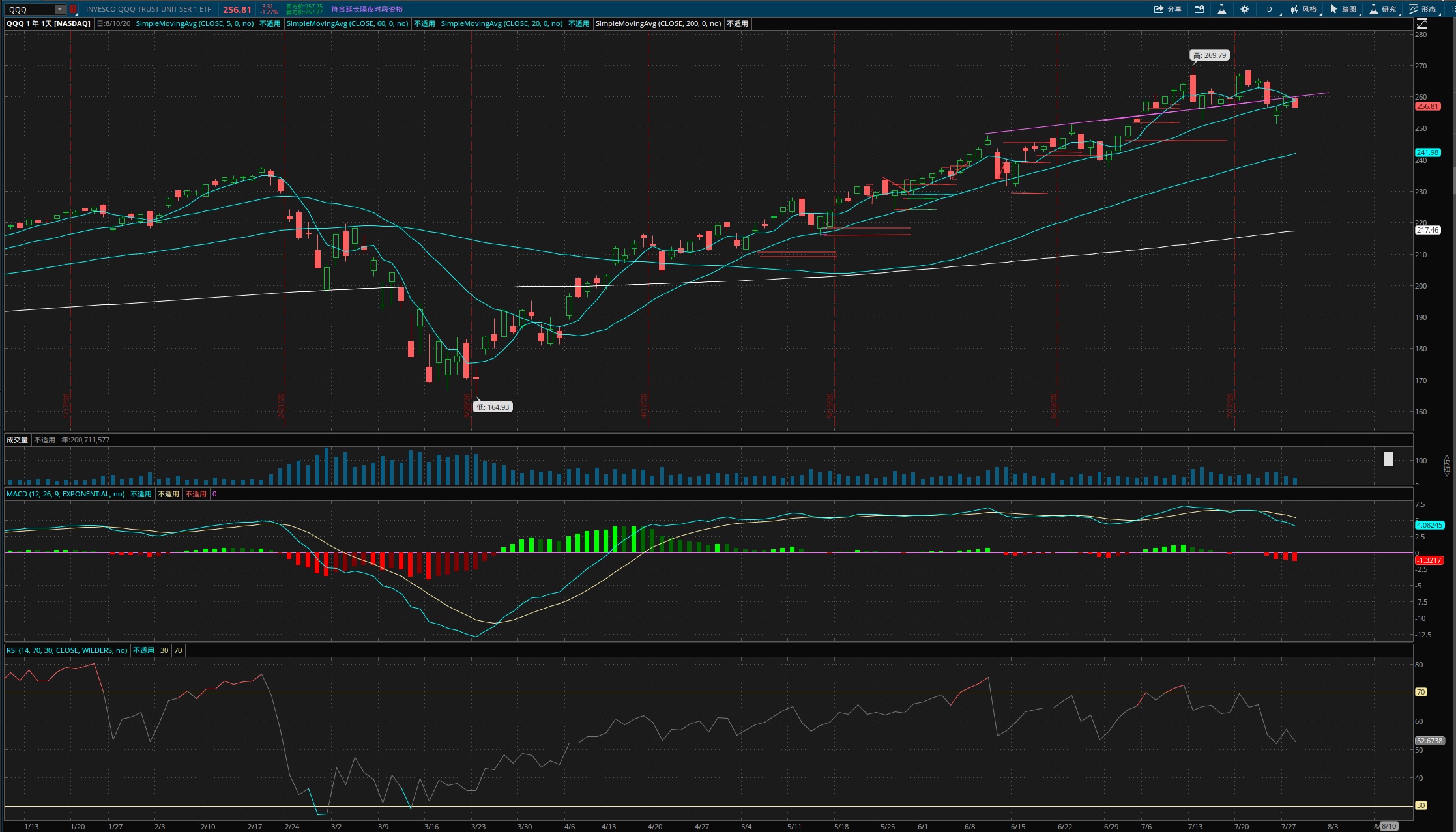Click the 6/8 date on time axis
The image size is (1456, 832).
click(970, 827)
